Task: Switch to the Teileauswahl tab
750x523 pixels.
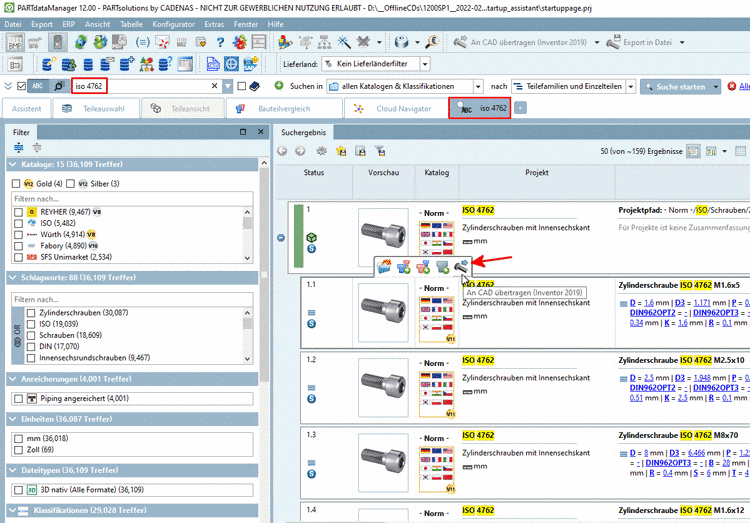Action: click(x=96, y=109)
